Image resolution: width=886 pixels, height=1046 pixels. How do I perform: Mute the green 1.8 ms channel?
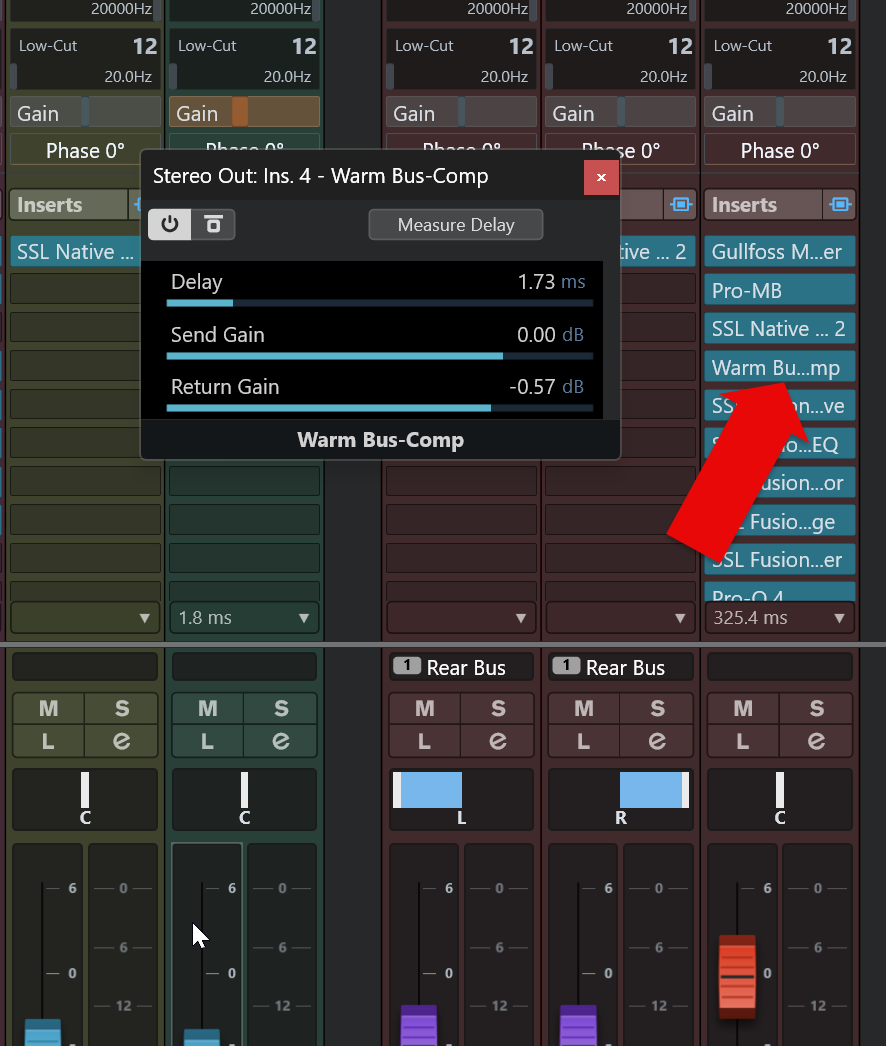click(x=207, y=708)
